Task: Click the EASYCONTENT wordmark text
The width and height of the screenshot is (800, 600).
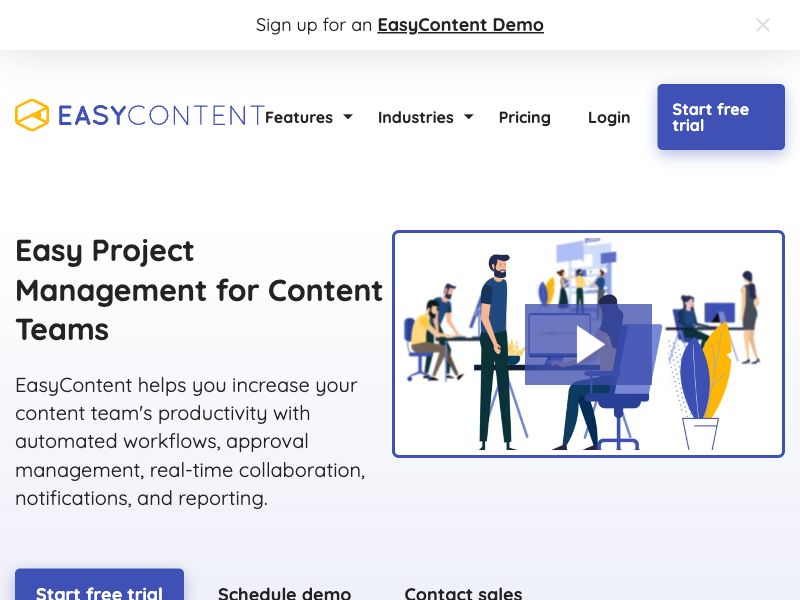Action: tap(161, 115)
